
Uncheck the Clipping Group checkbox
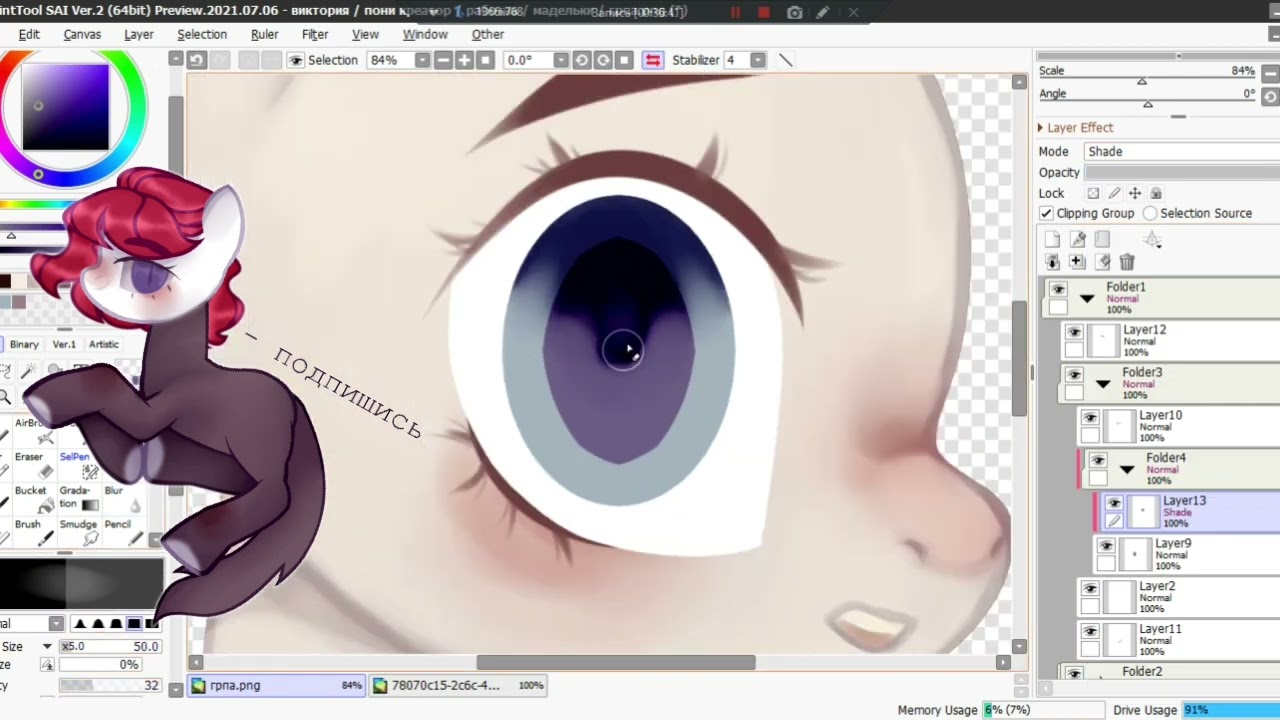point(1046,213)
